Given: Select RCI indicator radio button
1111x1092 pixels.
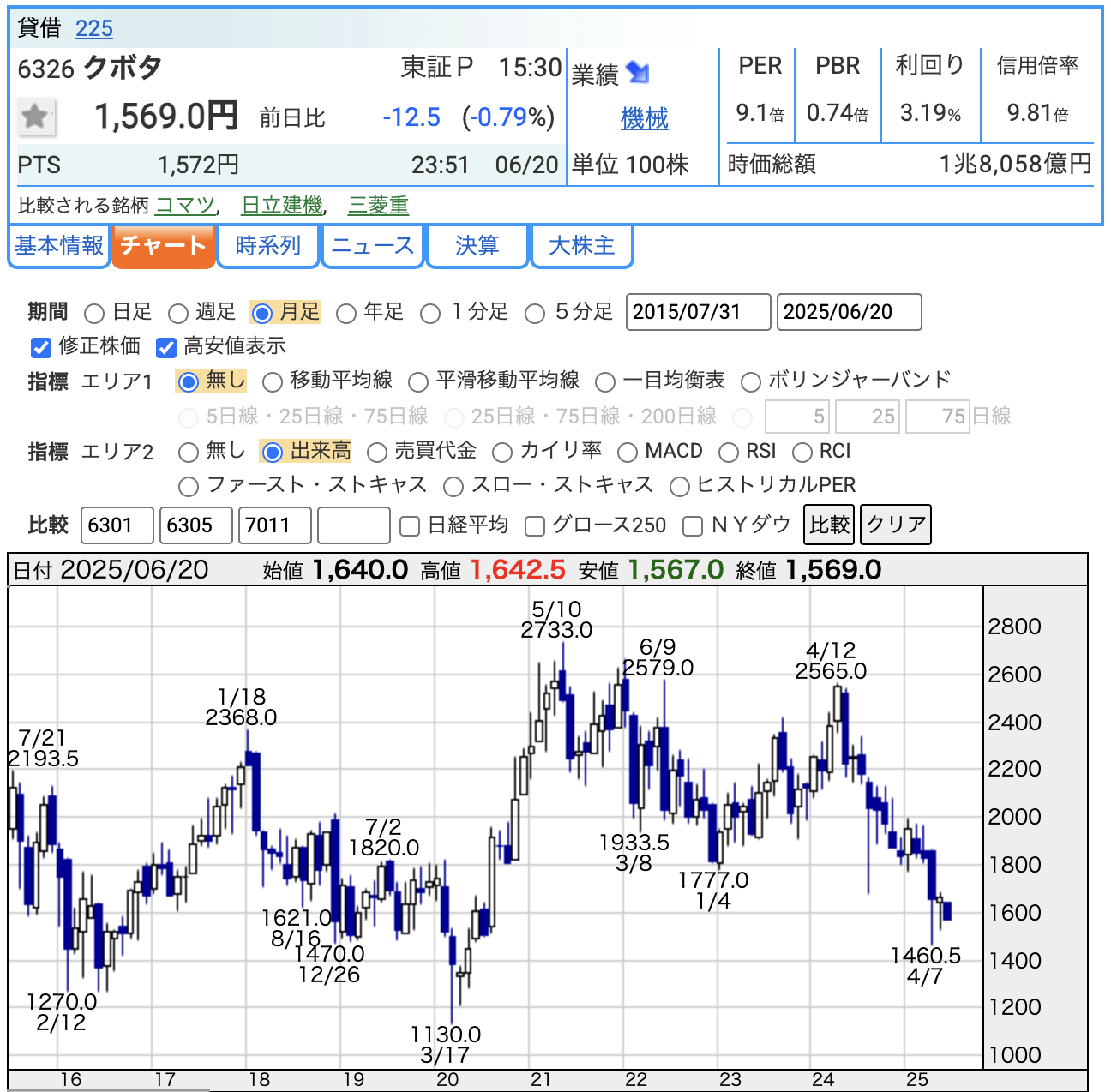Looking at the screenshot, I should (x=802, y=452).
